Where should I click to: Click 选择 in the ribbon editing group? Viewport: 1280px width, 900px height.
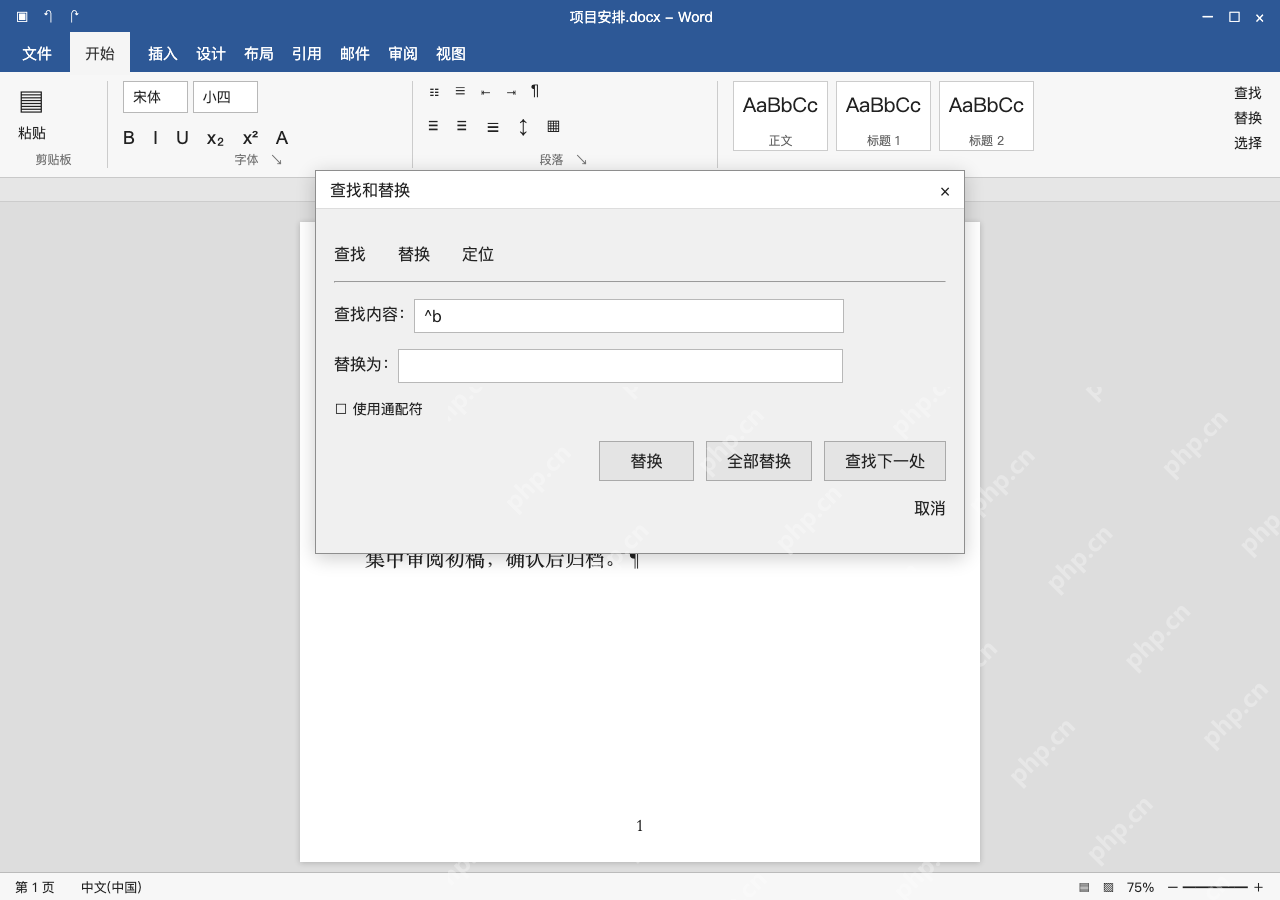1248,143
